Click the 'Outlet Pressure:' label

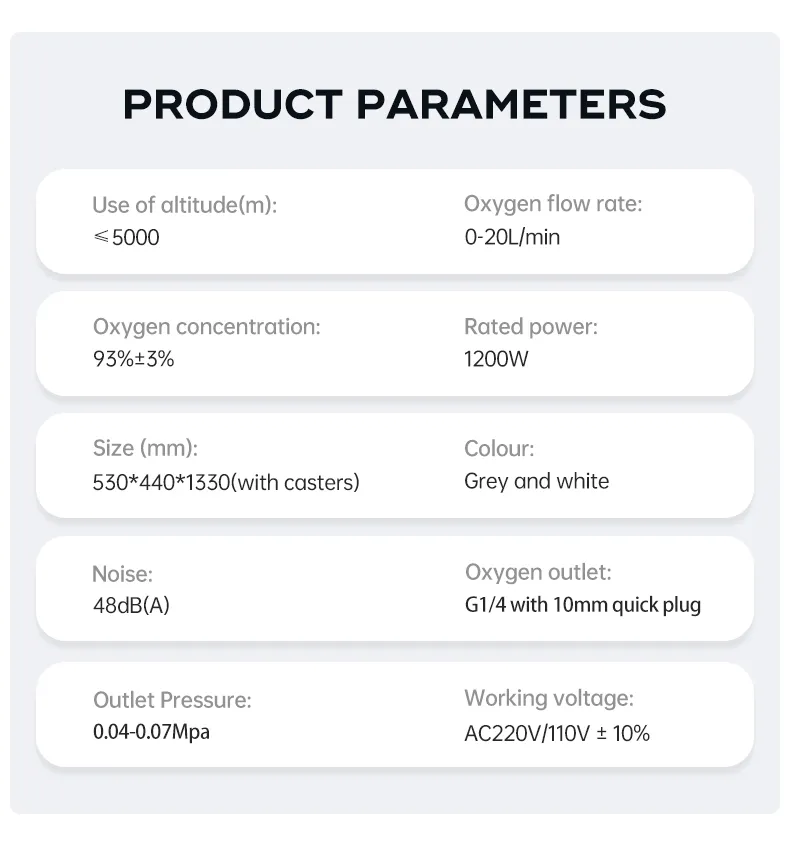click(x=172, y=700)
